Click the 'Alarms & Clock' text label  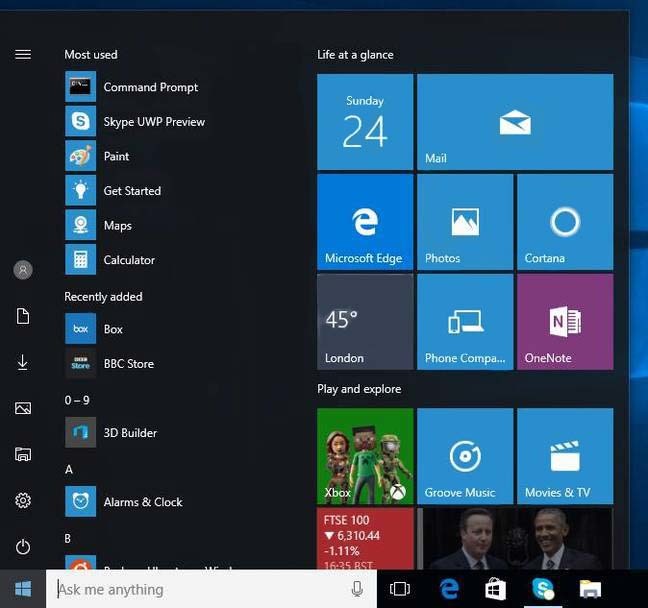(143, 502)
